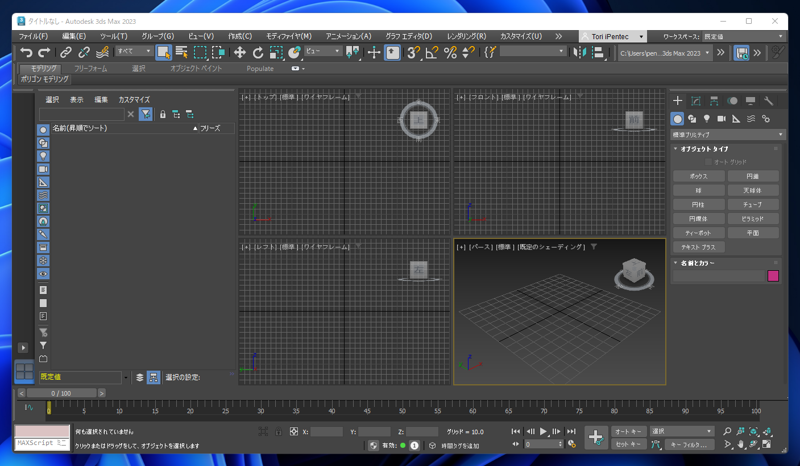Toggle オート キー auto key mode

pos(629,431)
